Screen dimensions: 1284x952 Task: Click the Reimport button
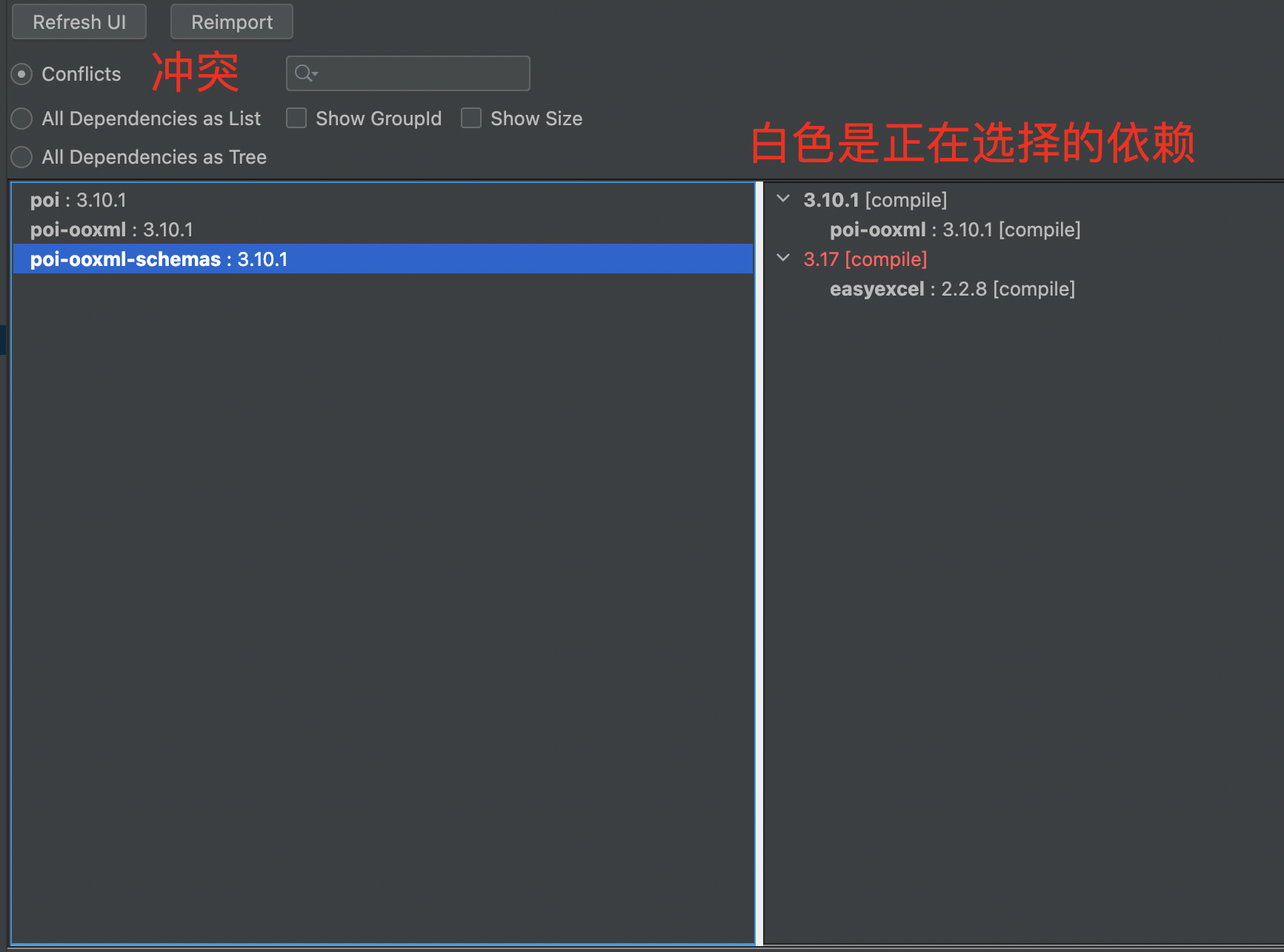232,22
